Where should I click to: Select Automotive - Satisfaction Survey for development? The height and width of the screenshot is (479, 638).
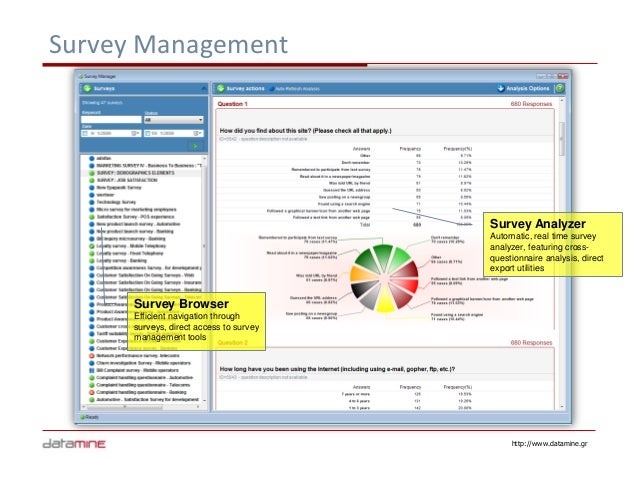(x=147, y=399)
